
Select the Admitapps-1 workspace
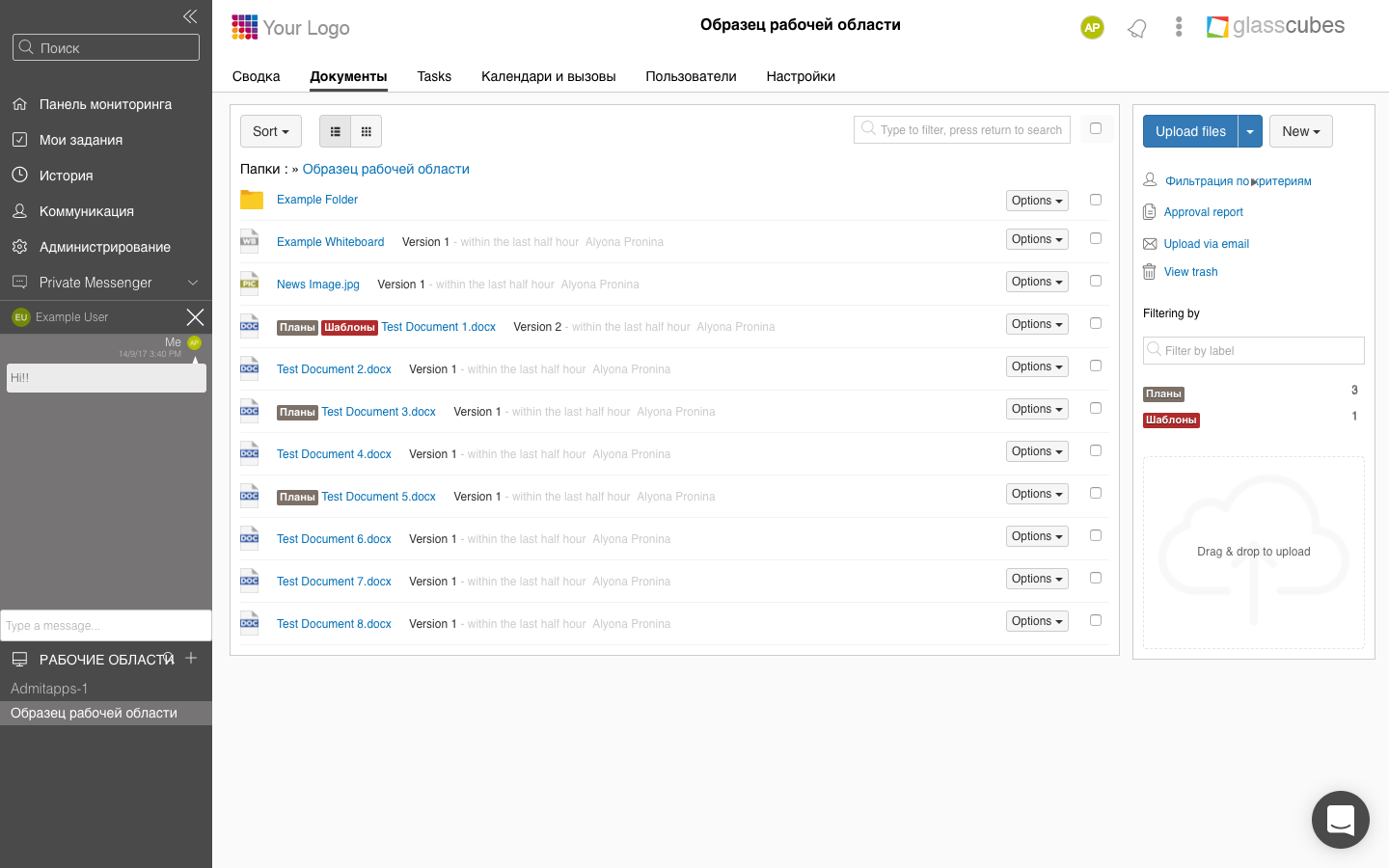(x=49, y=689)
